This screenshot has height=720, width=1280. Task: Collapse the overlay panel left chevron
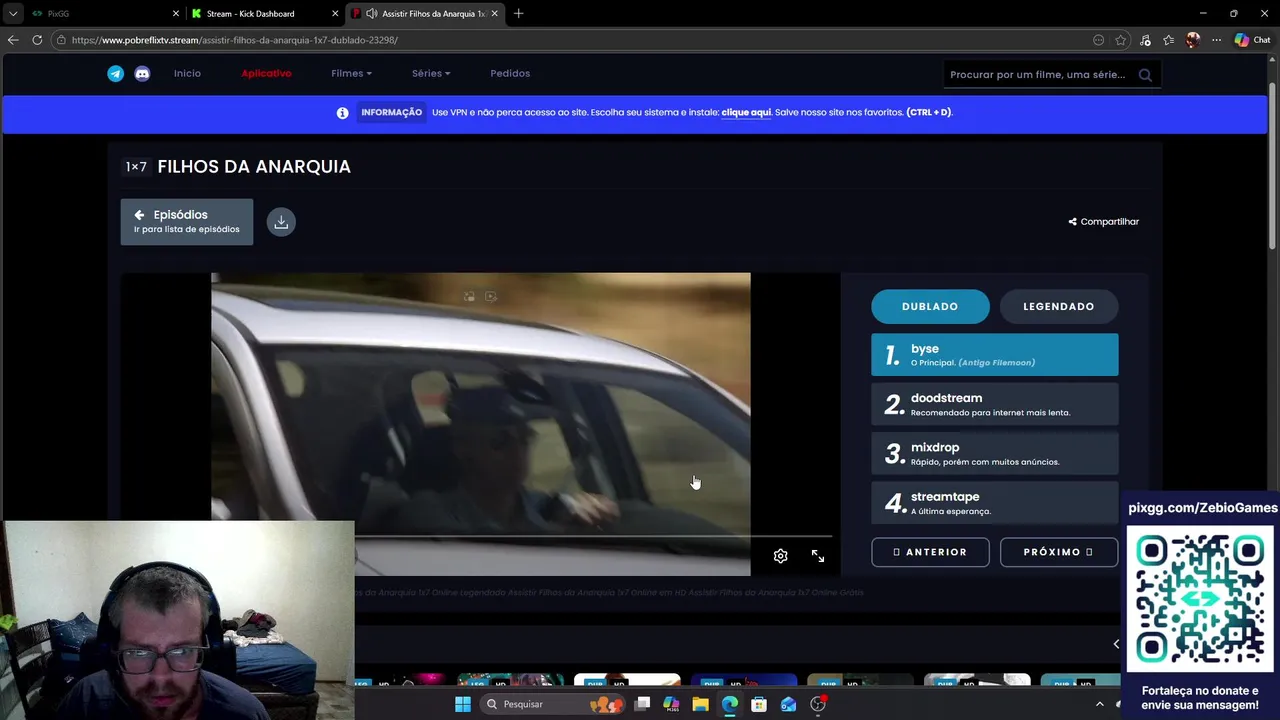1116,644
